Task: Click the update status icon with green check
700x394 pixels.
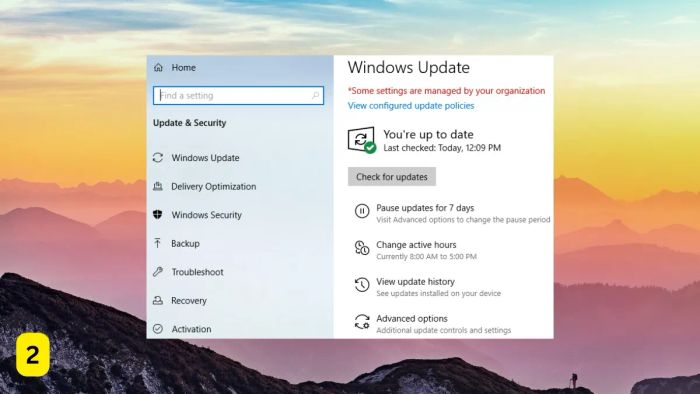Action: coord(362,140)
